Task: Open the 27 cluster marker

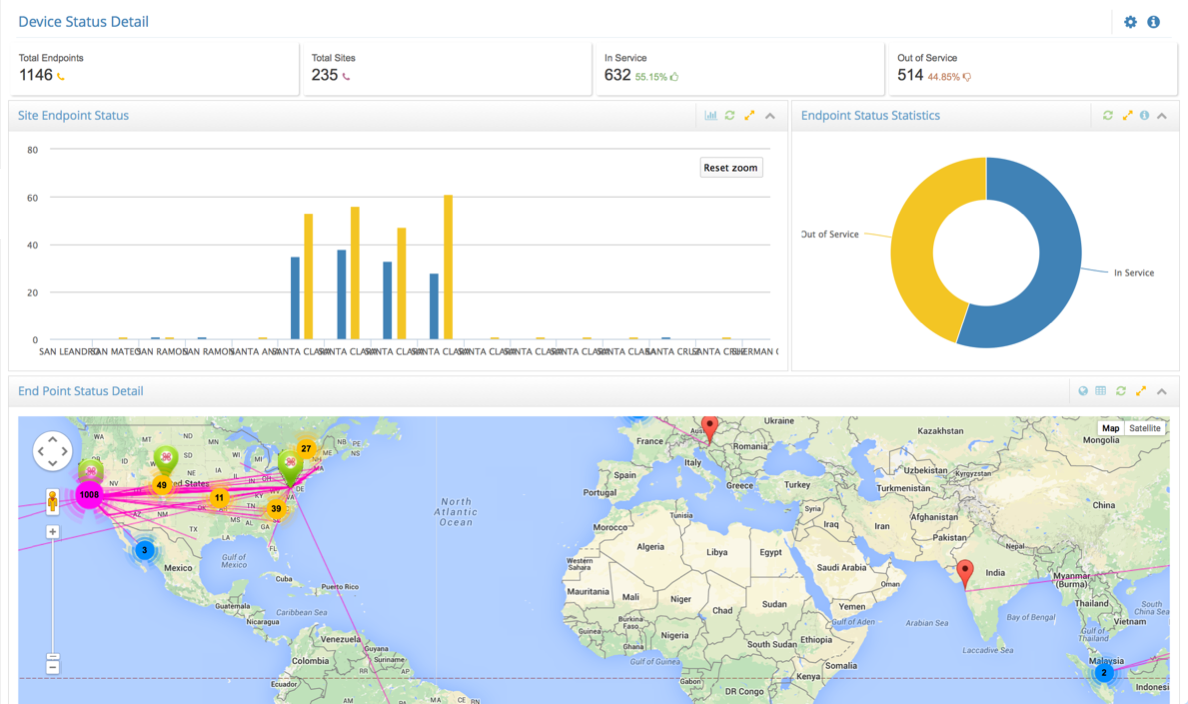Action: coord(306,449)
